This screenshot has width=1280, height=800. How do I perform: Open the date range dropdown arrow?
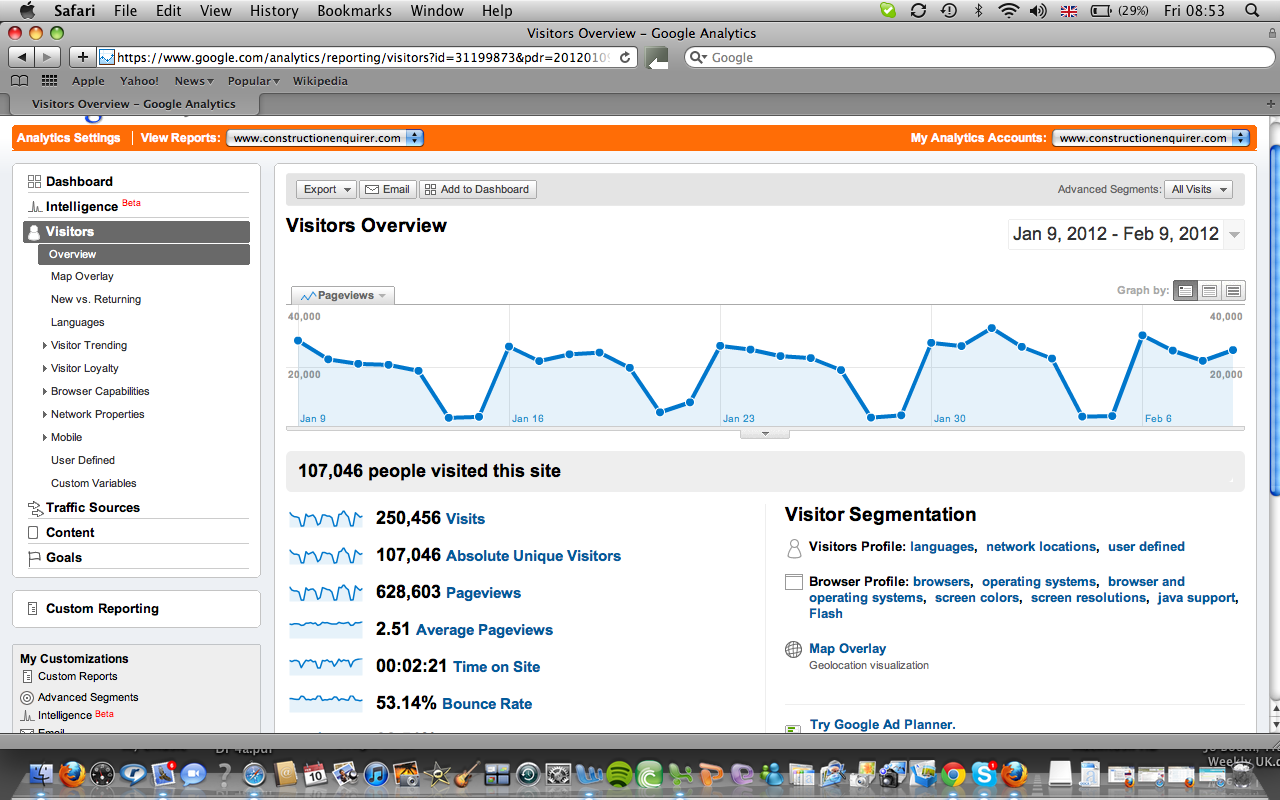(1234, 235)
